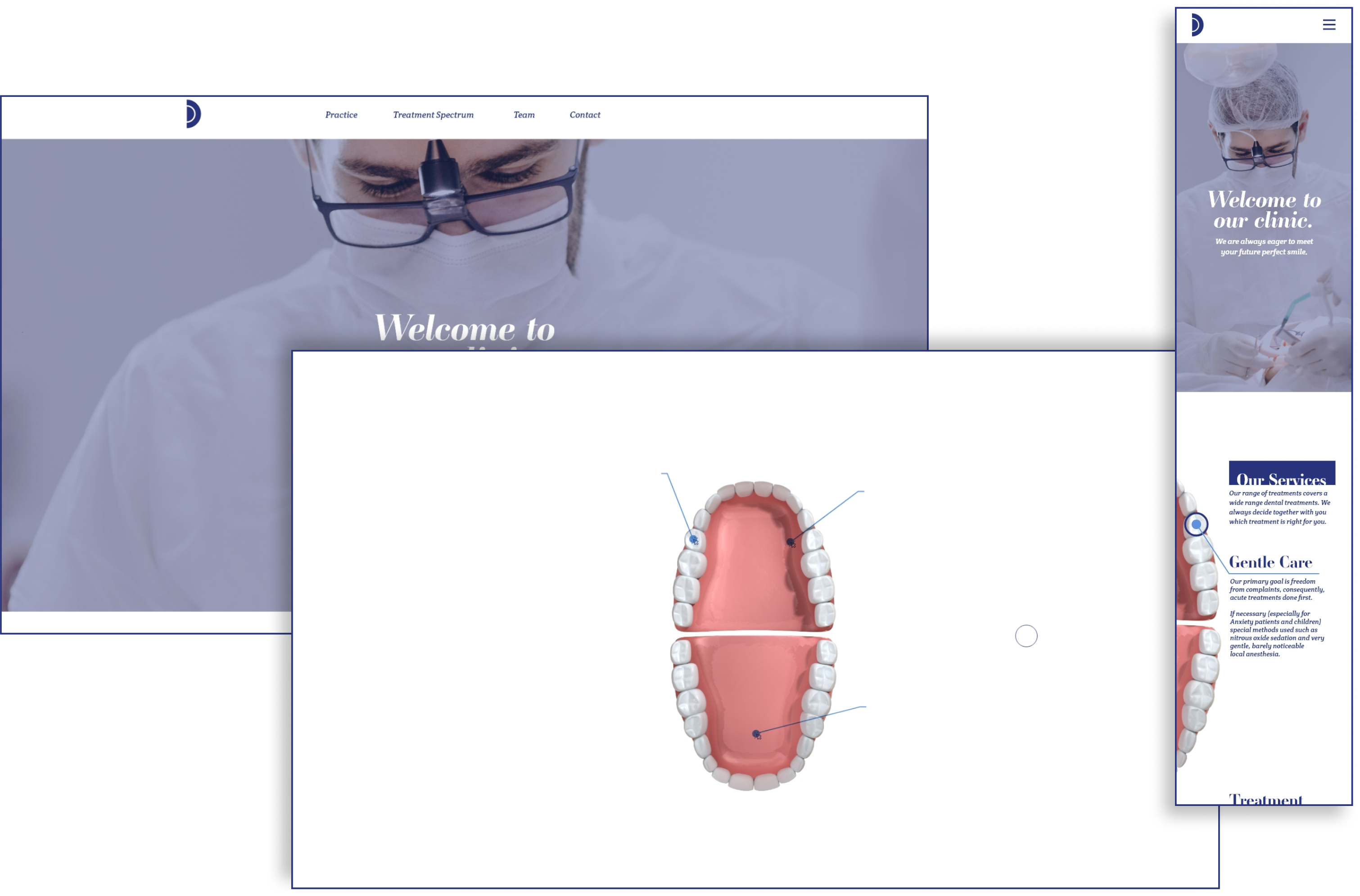Viewport: 1360px width, 896px height.
Task: Click the empty circle cursor indicator
Action: [1026, 636]
